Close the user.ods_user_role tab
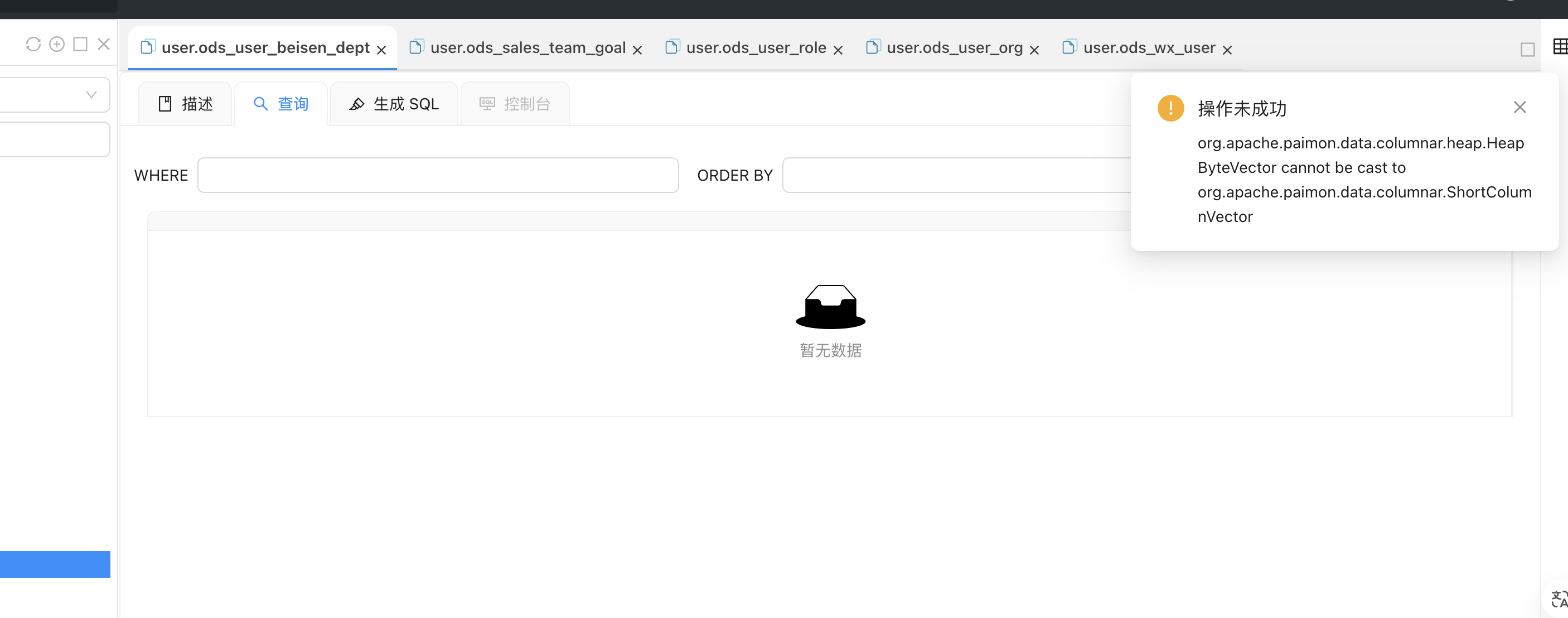Screen dimensions: 1568x618 [x=838, y=51]
